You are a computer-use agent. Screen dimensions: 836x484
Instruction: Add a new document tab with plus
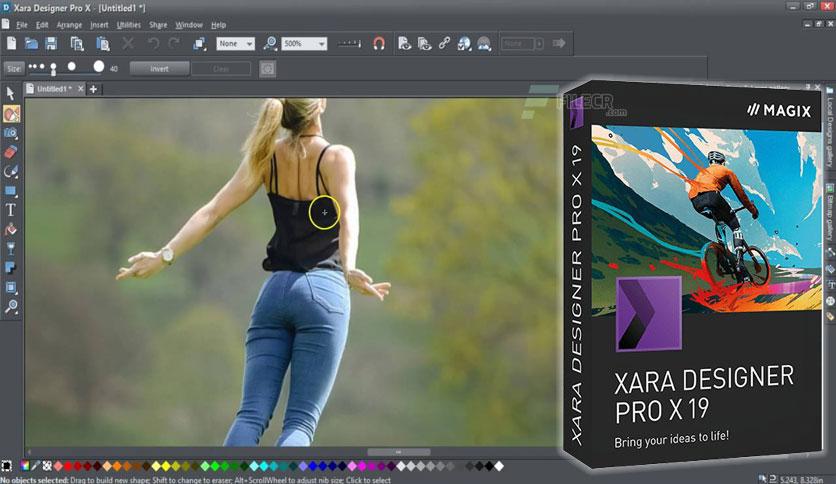(x=93, y=89)
